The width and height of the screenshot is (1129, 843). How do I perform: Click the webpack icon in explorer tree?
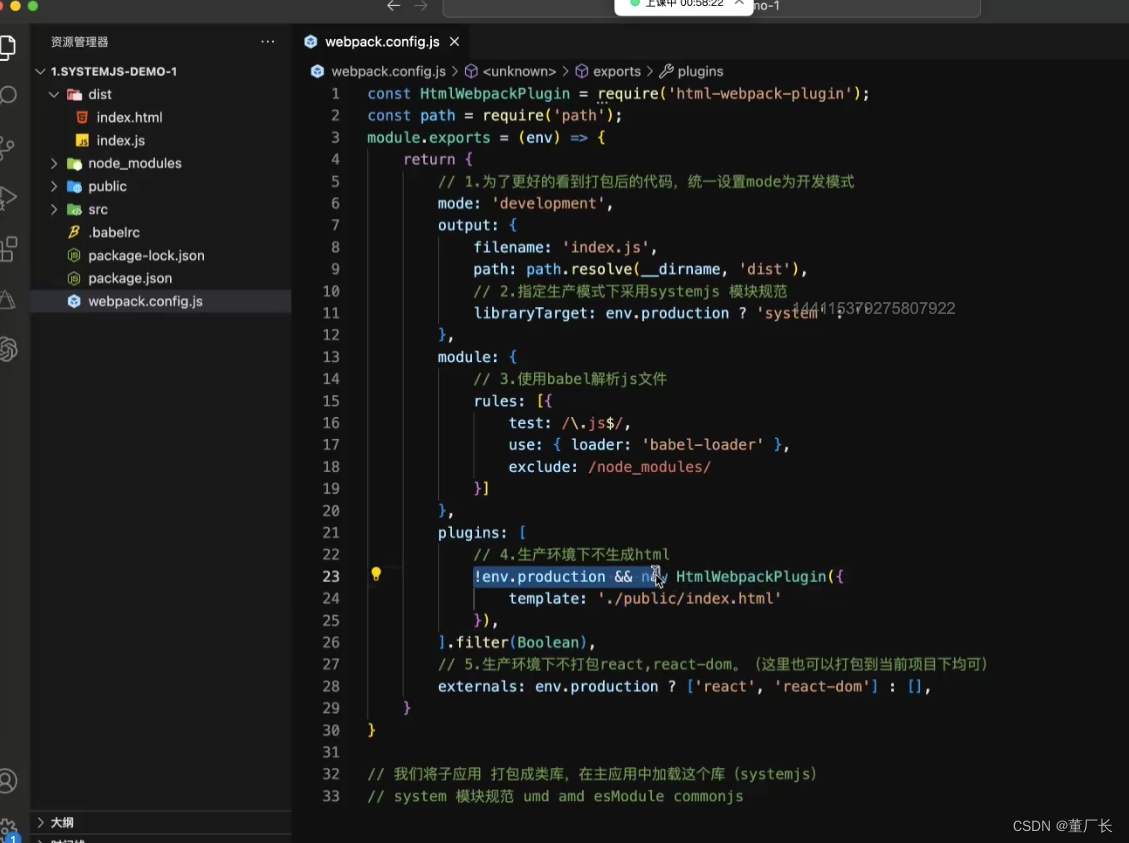[73, 302]
